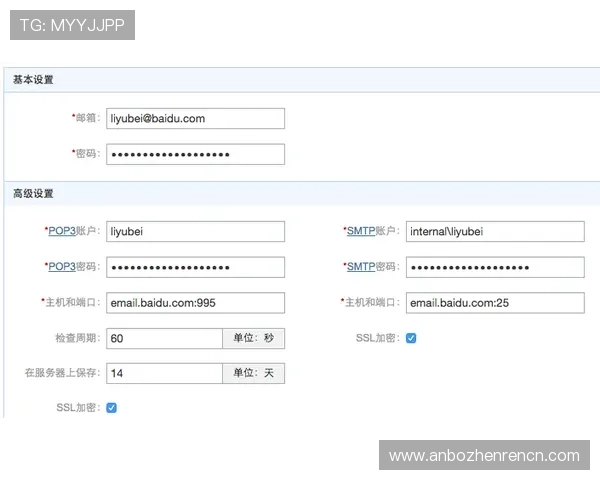Focus the SMTP密码 password field
This screenshot has height=480, width=600.
pyautogui.click(x=494, y=267)
